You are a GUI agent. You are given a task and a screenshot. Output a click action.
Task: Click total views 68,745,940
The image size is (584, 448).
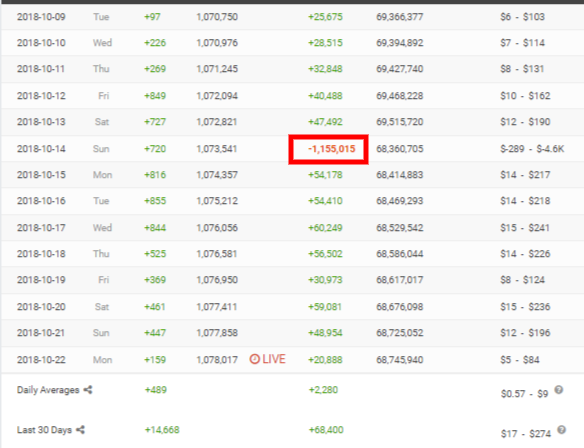400,360
